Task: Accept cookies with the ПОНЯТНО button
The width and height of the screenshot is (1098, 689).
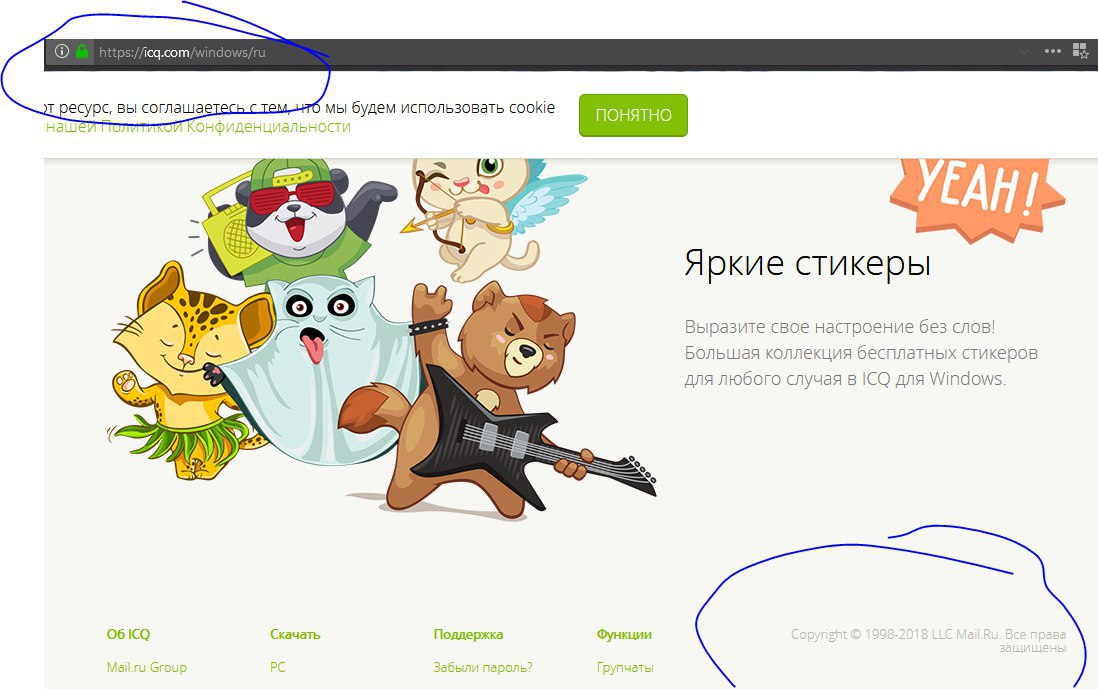Action: 633,116
